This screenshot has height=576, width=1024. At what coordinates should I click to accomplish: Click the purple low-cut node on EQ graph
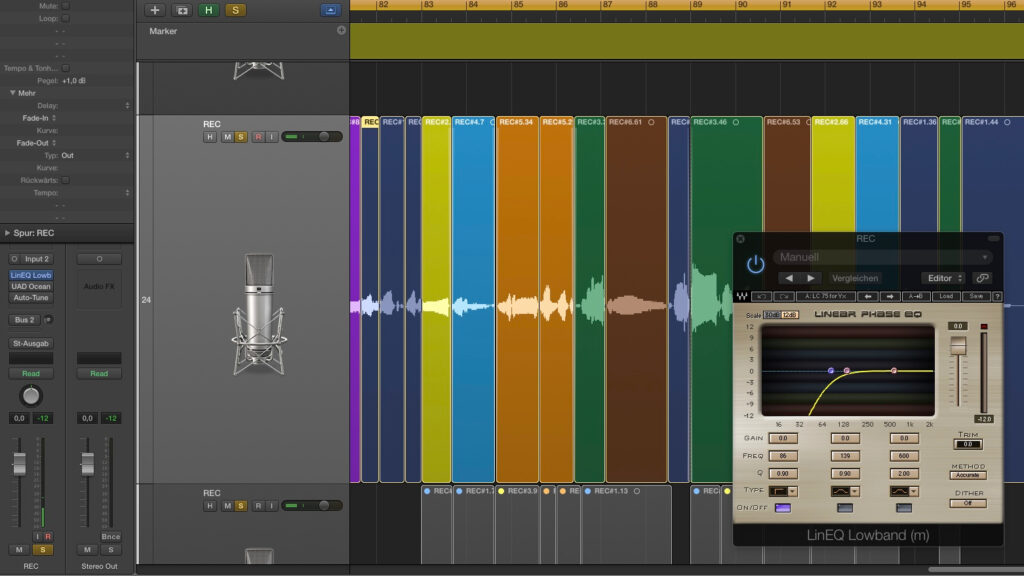pos(831,370)
